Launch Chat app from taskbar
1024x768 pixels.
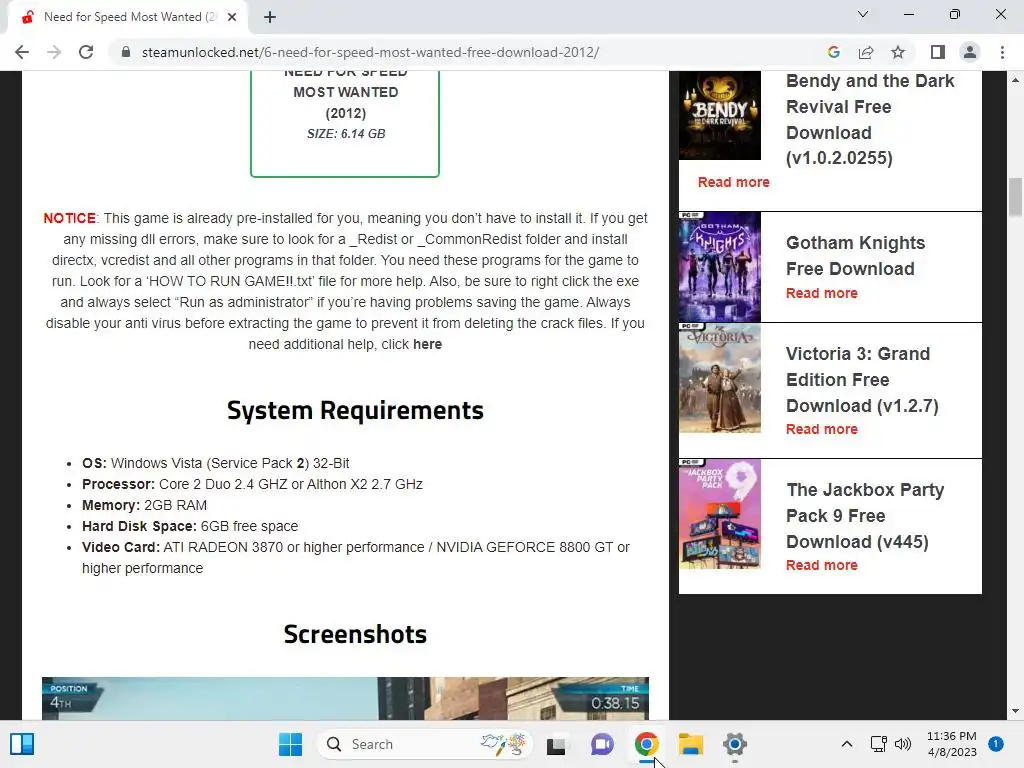pos(601,744)
